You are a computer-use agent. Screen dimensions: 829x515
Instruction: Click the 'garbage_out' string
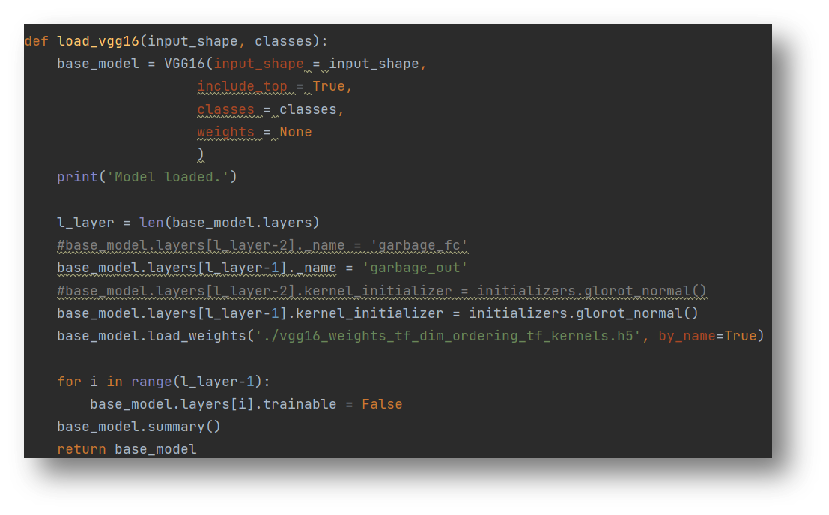[414, 268]
